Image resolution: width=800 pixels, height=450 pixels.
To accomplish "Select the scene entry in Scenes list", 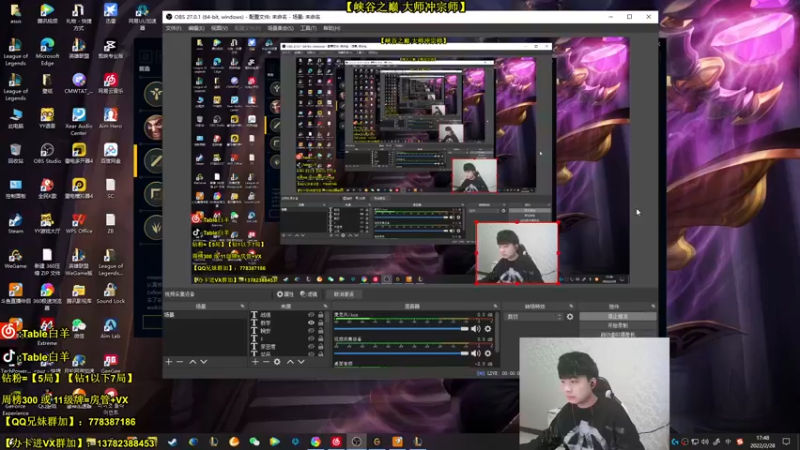I will click(x=204, y=315).
